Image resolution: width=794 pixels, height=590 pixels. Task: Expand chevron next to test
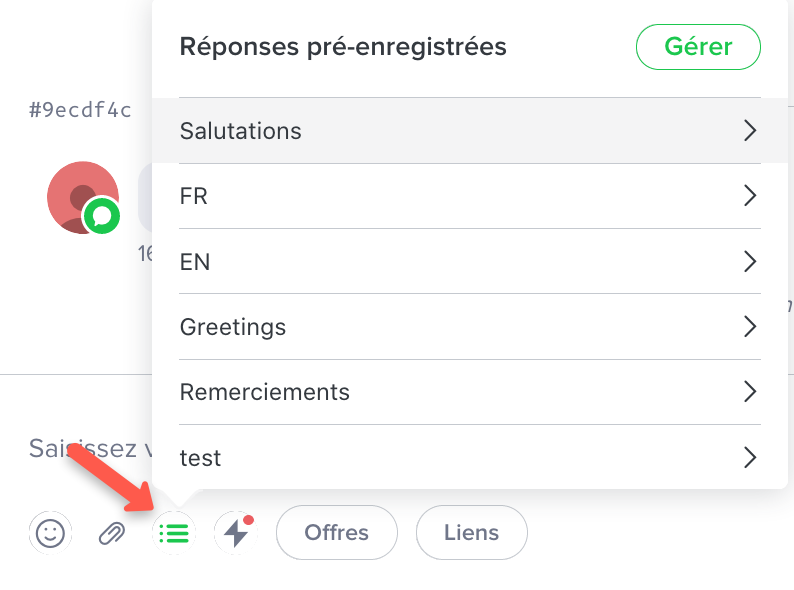tap(750, 458)
